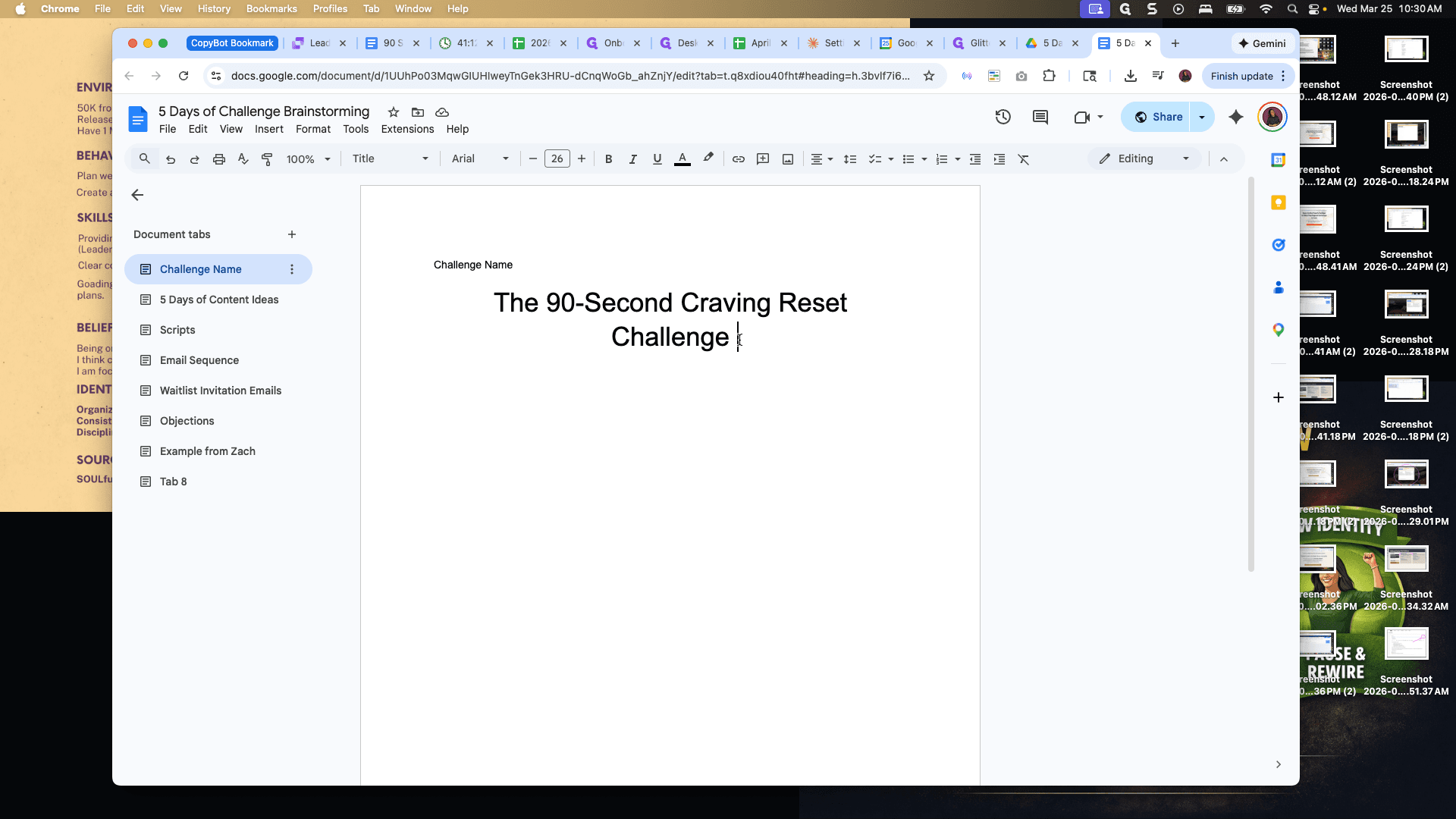Click the undo icon in toolbar
1456x819 pixels.
tap(170, 159)
